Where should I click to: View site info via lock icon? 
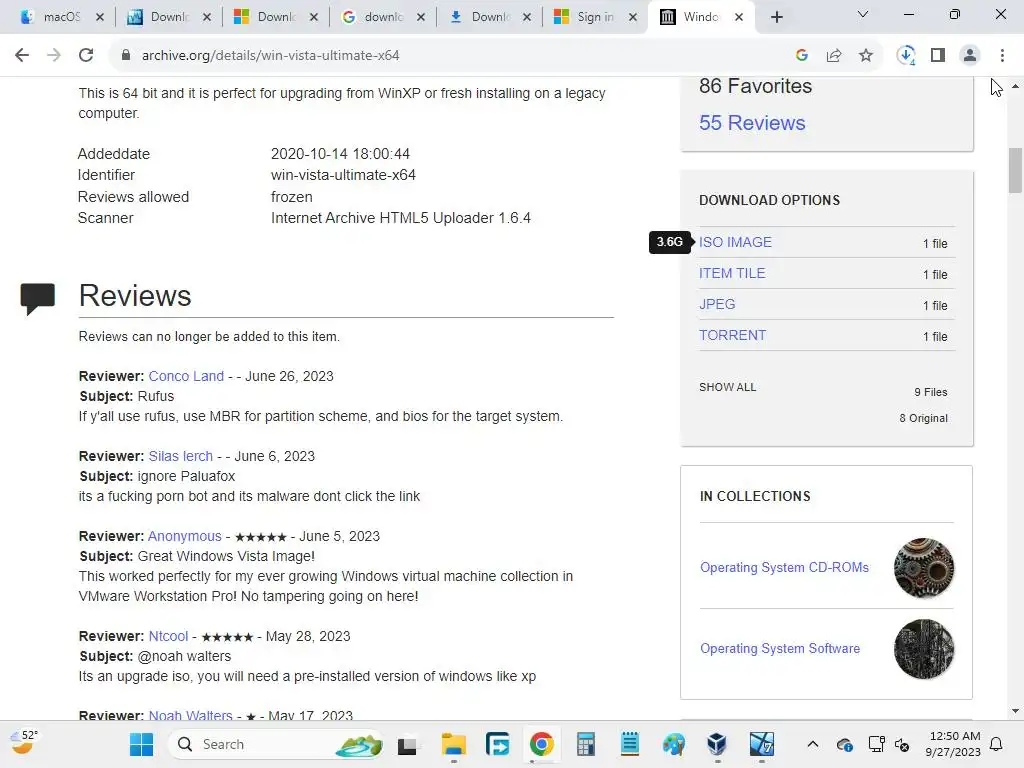(125, 56)
